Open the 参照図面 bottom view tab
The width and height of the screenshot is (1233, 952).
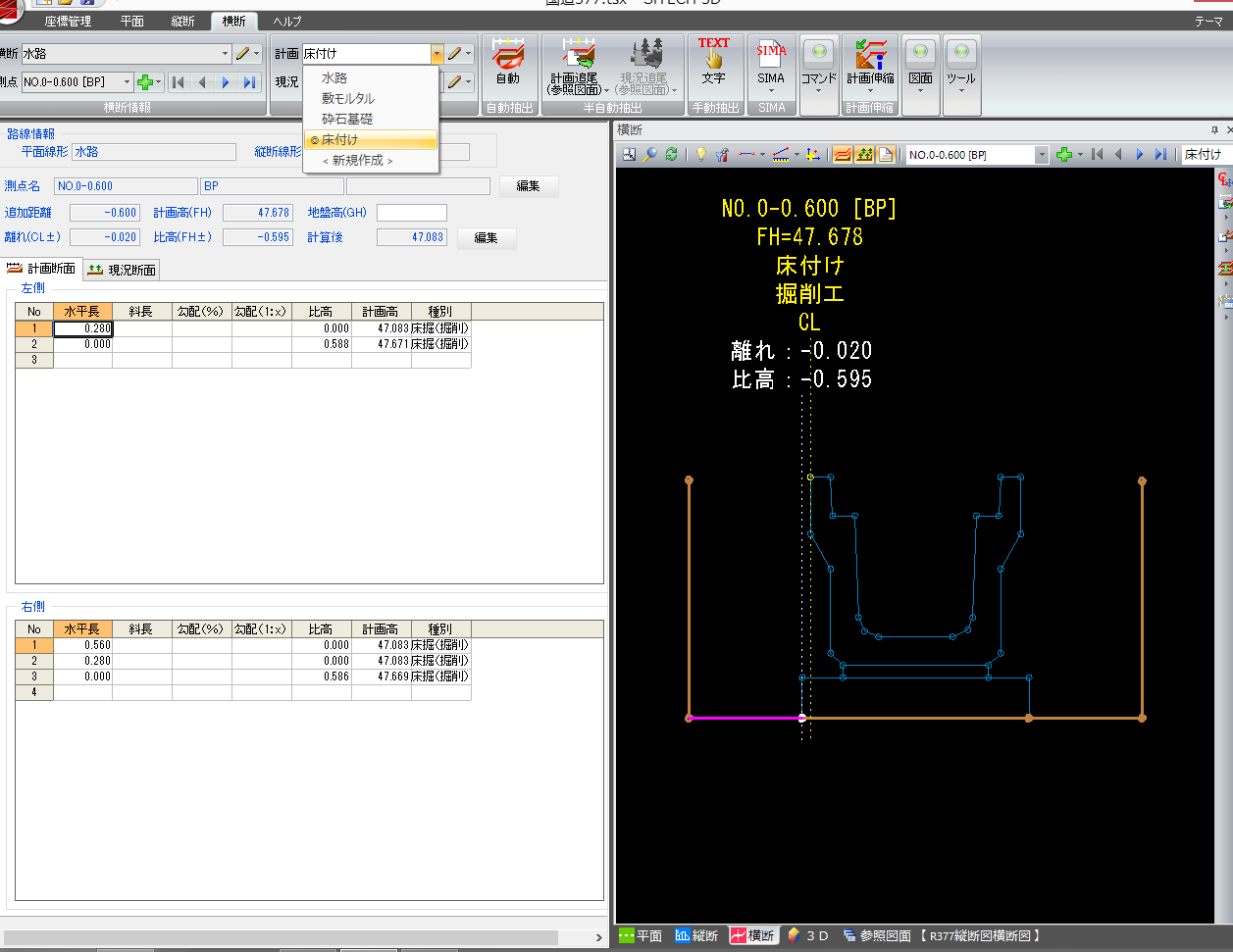click(941, 935)
